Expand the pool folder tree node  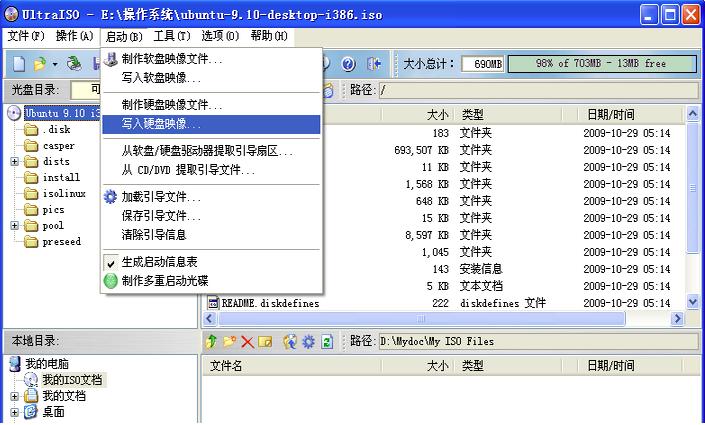[x=14, y=226]
